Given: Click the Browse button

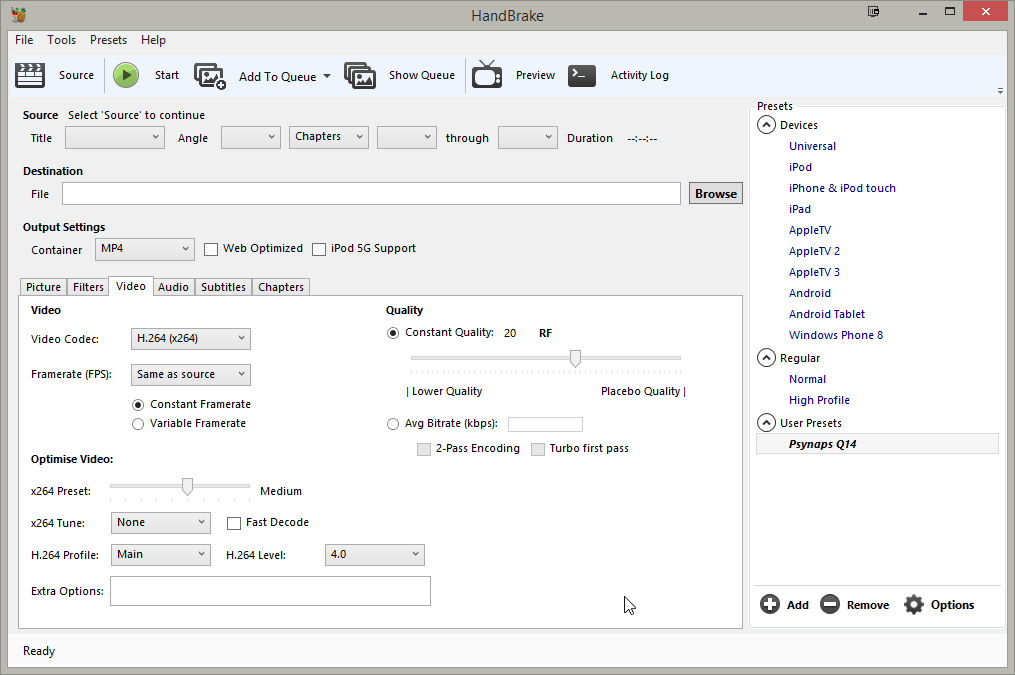Looking at the screenshot, I should point(716,194).
